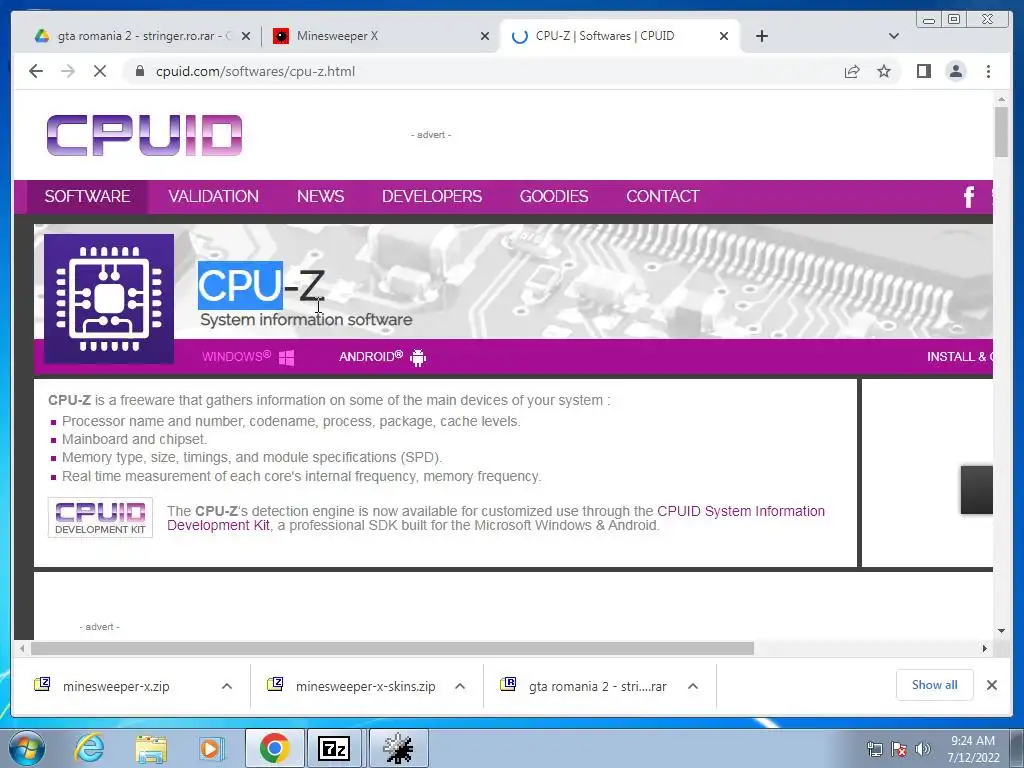Click the scroll right arrow
1024x768 pixels.
(x=984, y=648)
